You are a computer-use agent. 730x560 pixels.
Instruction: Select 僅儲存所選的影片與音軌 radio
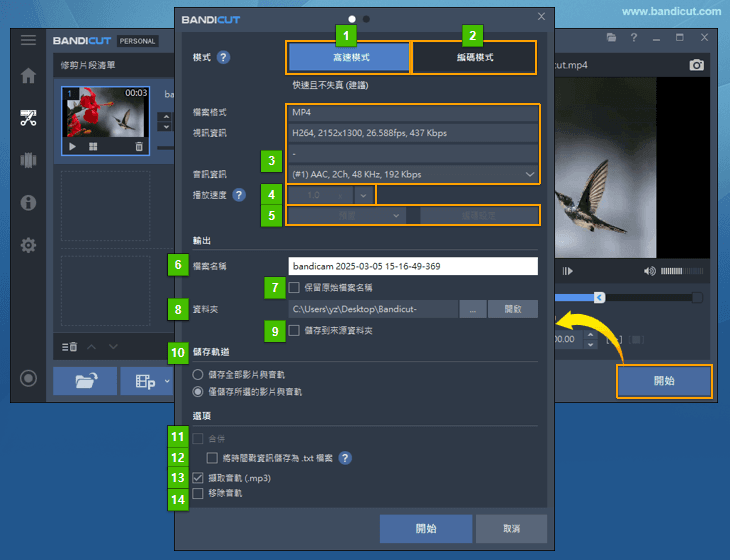[x=198, y=392]
